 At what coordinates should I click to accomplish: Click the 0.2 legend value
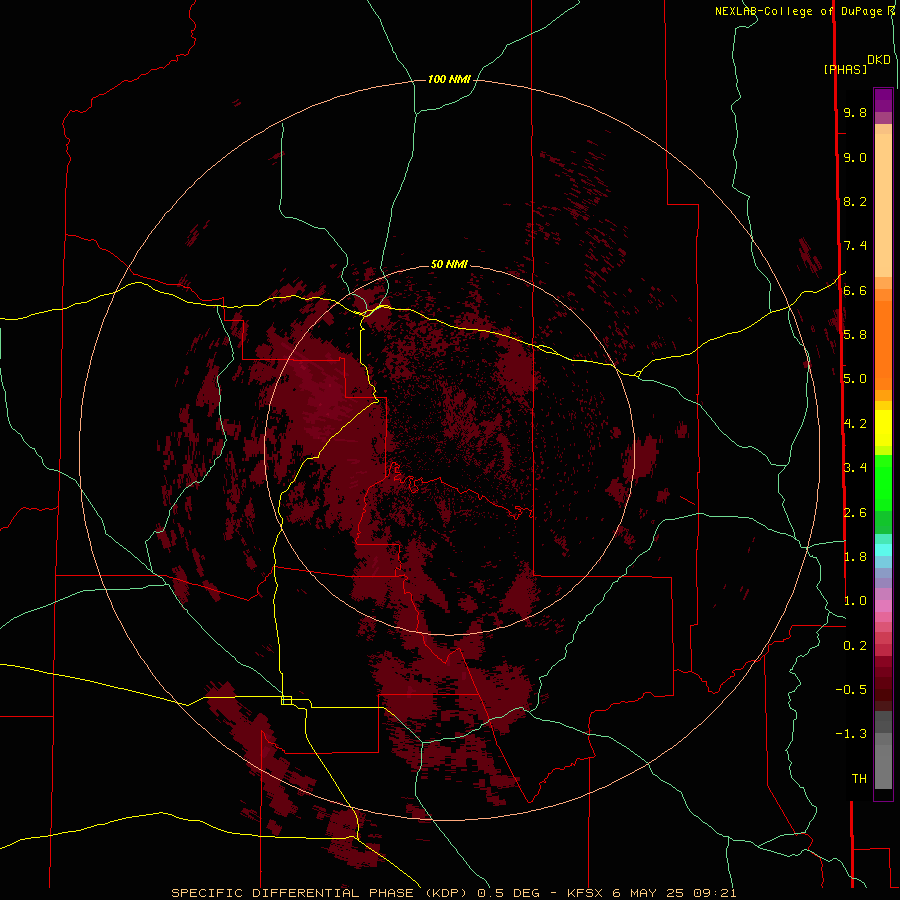pyautogui.click(x=855, y=646)
